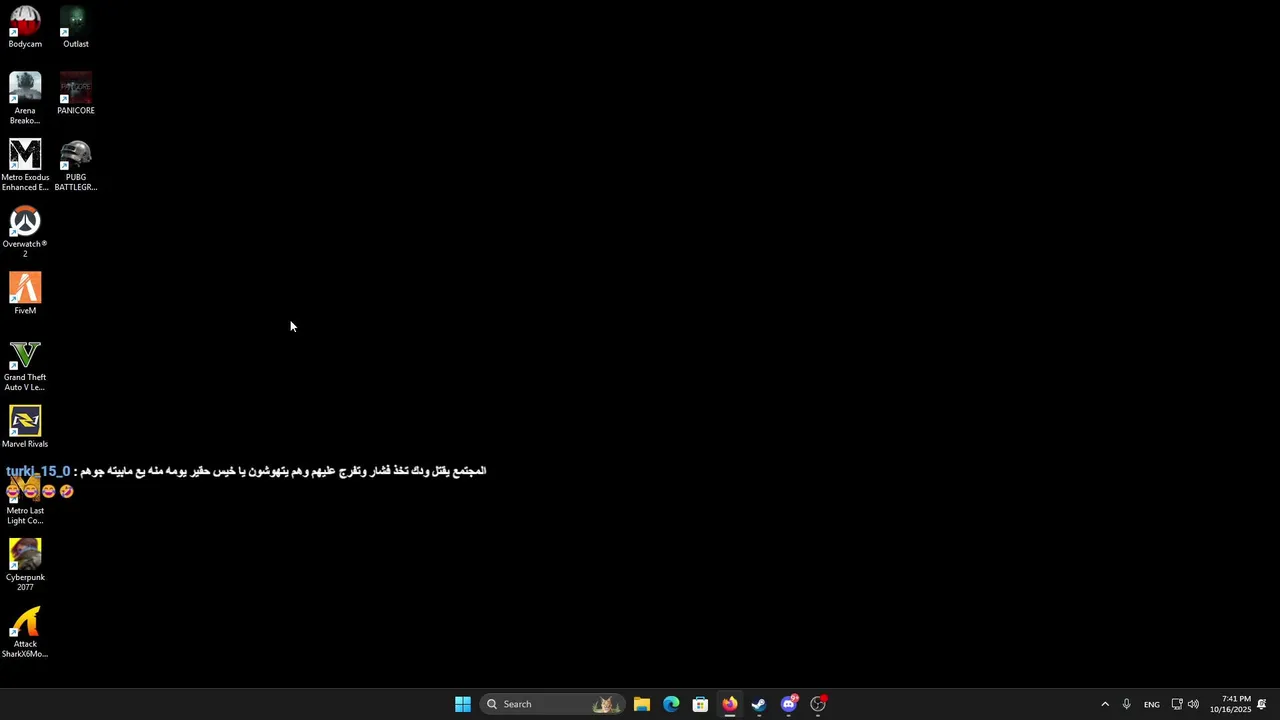Open the Windows Start menu
The height and width of the screenshot is (720, 1280).
coord(463,704)
